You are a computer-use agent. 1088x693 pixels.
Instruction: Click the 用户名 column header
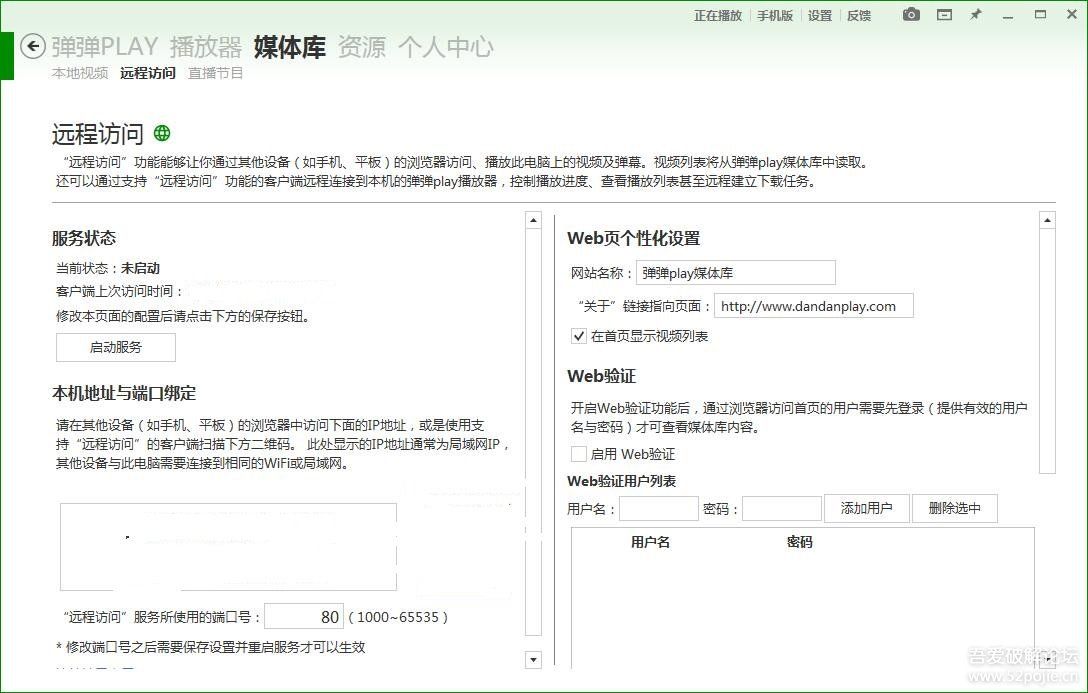pyautogui.click(x=650, y=542)
